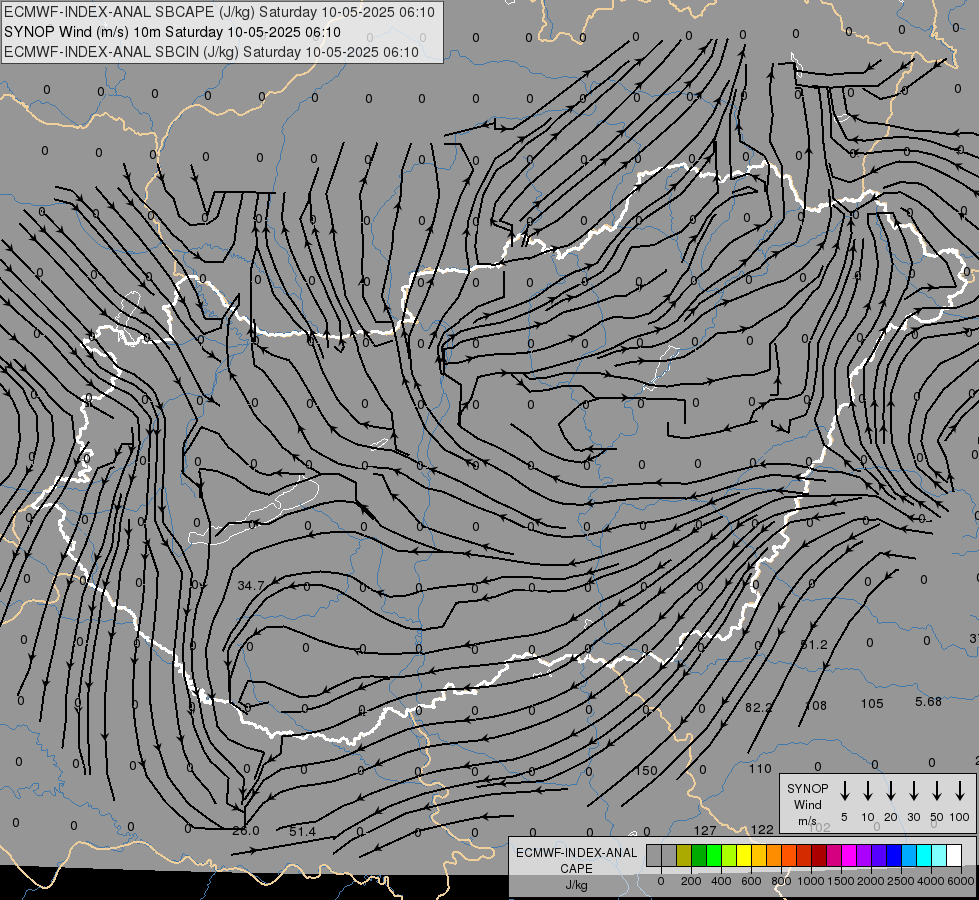This screenshot has height=900, width=979.
Task: Choose the dark red CAPE legend swatch
Action: (x=819, y=855)
